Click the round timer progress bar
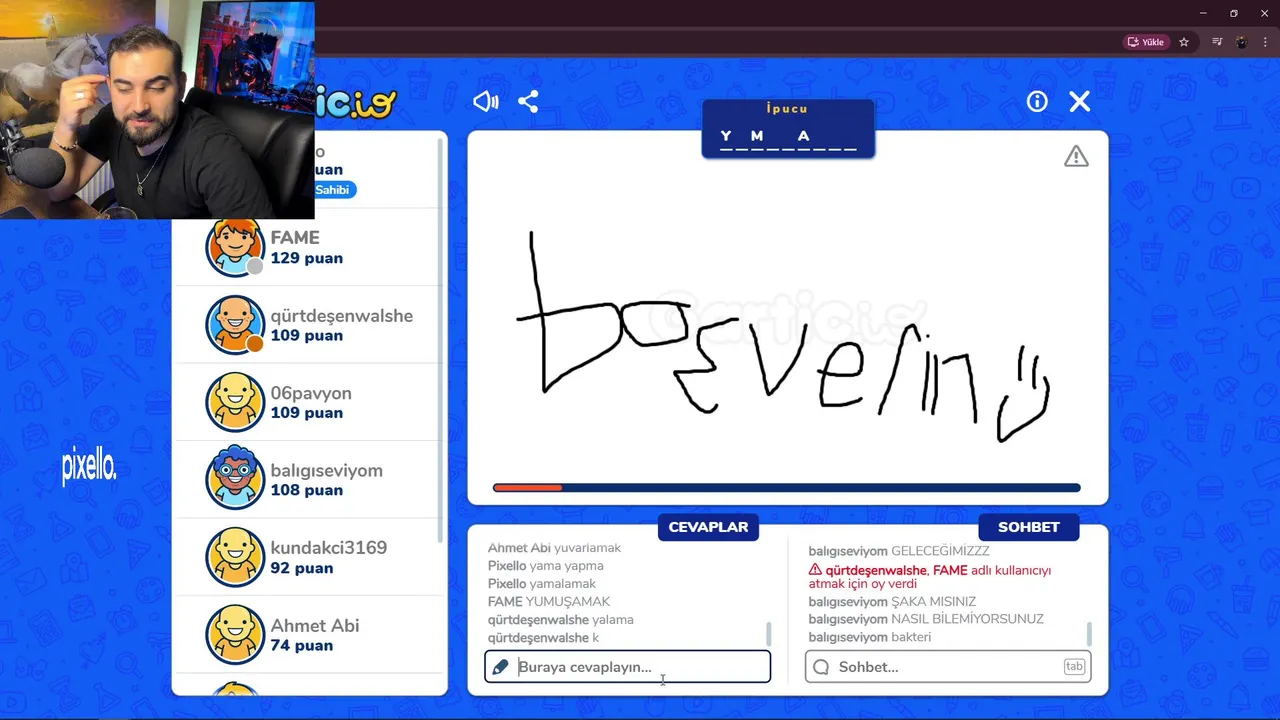The image size is (1280, 720). [x=786, y=488]
